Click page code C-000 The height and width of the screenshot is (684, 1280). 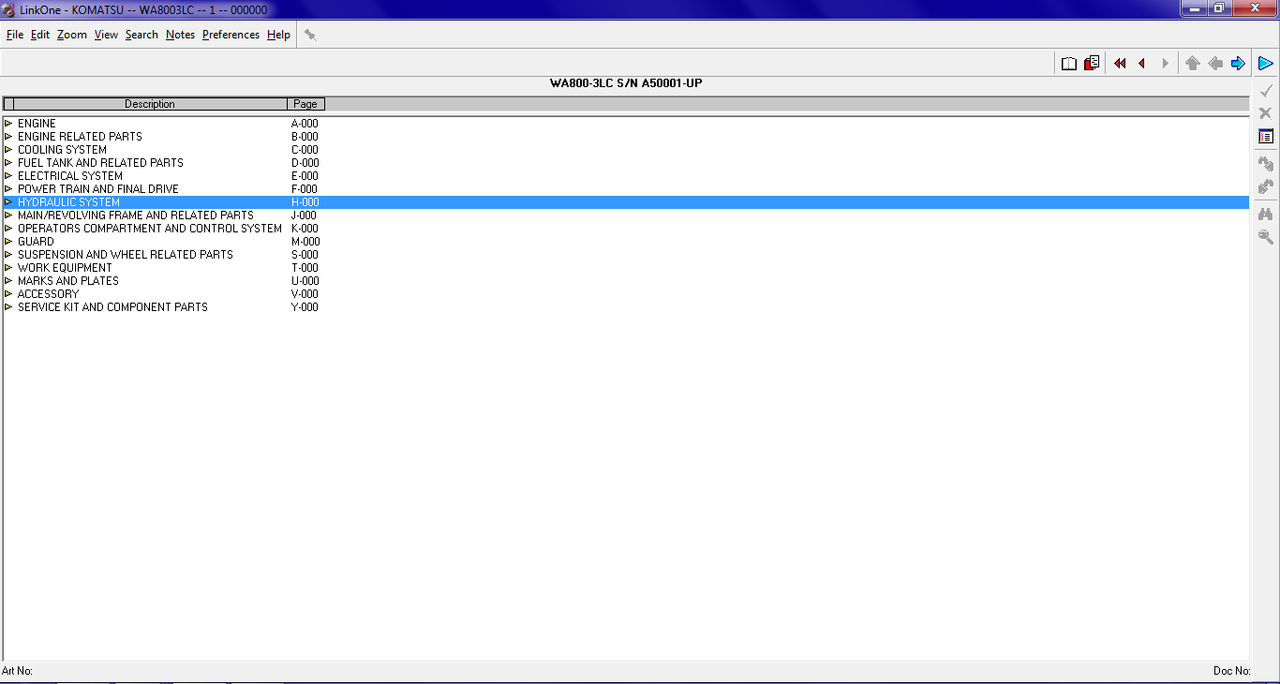click(305, 150)
